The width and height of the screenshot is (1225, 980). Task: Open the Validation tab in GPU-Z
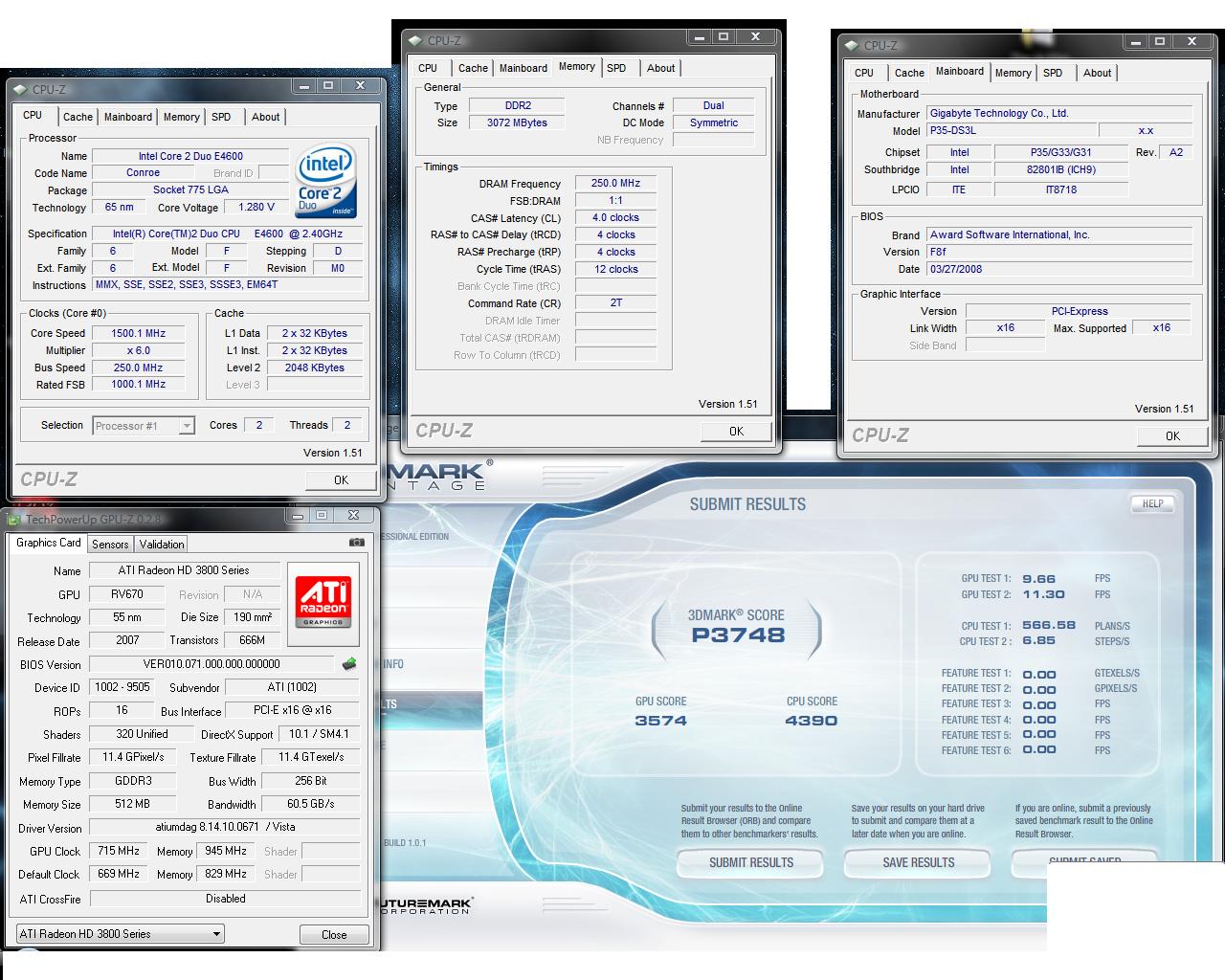click(x=162, y=544)
